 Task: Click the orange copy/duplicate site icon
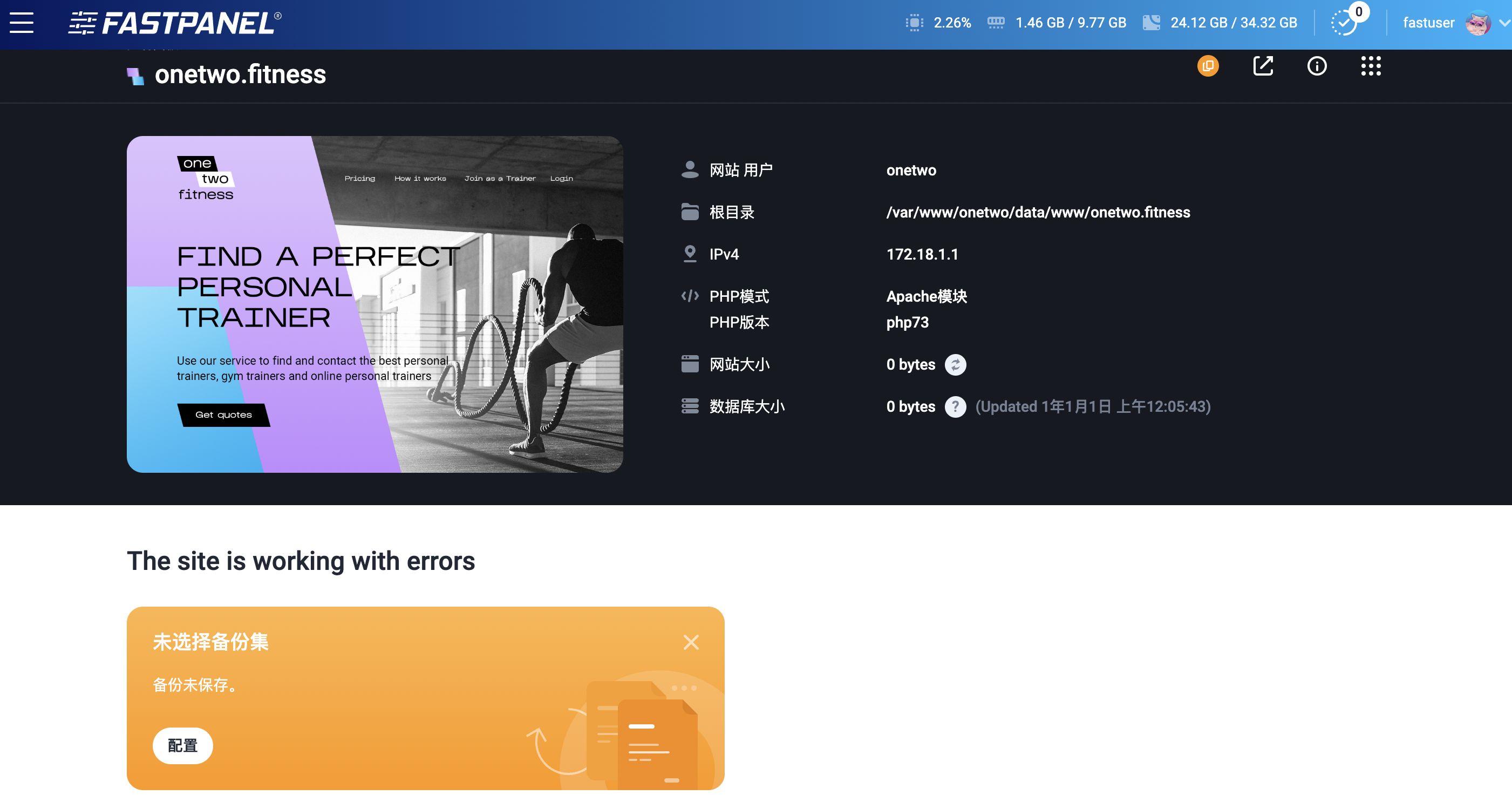tap(1209, 66)
